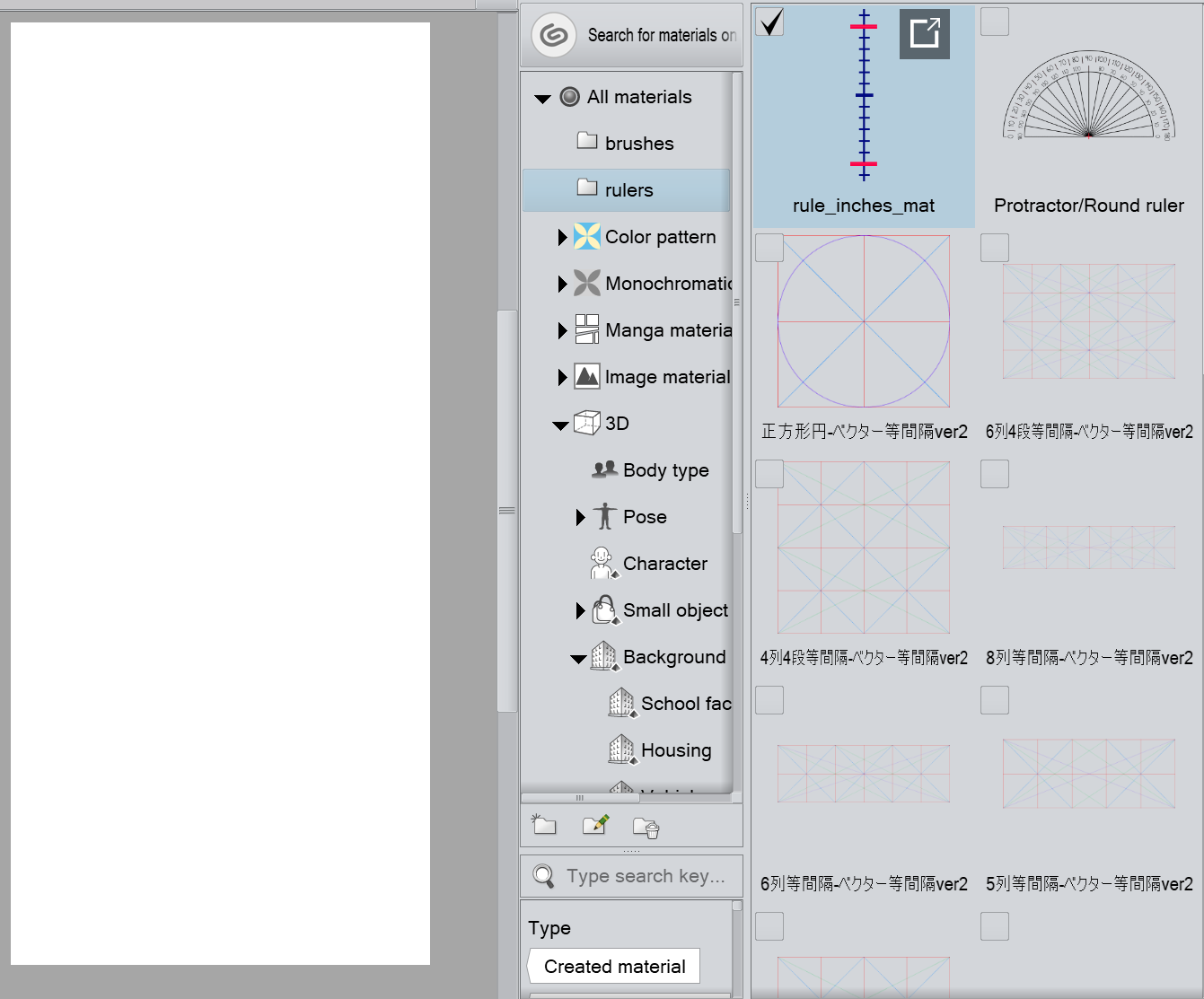Screen dimensions: 1204x999
Task: Click the Character figure icon
Action: point(604,564)
